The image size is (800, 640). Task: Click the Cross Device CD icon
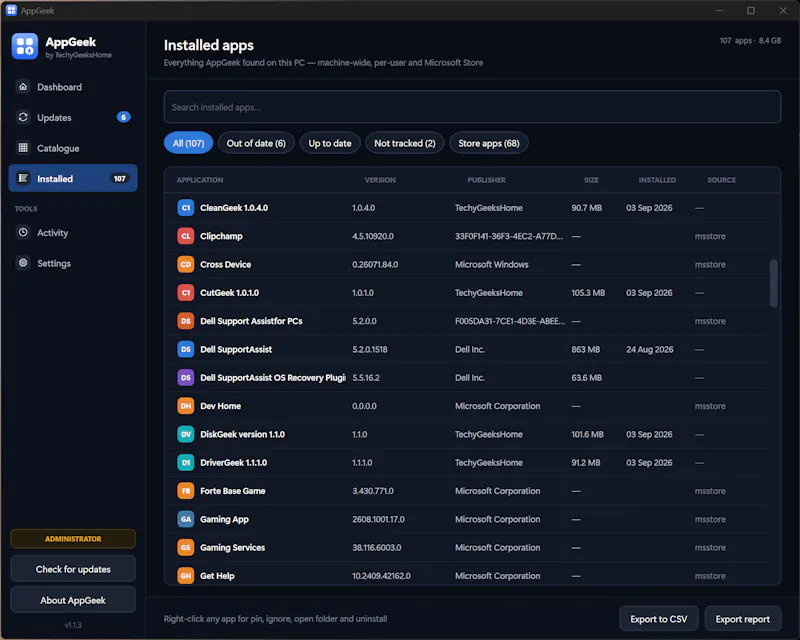point(186,264)
